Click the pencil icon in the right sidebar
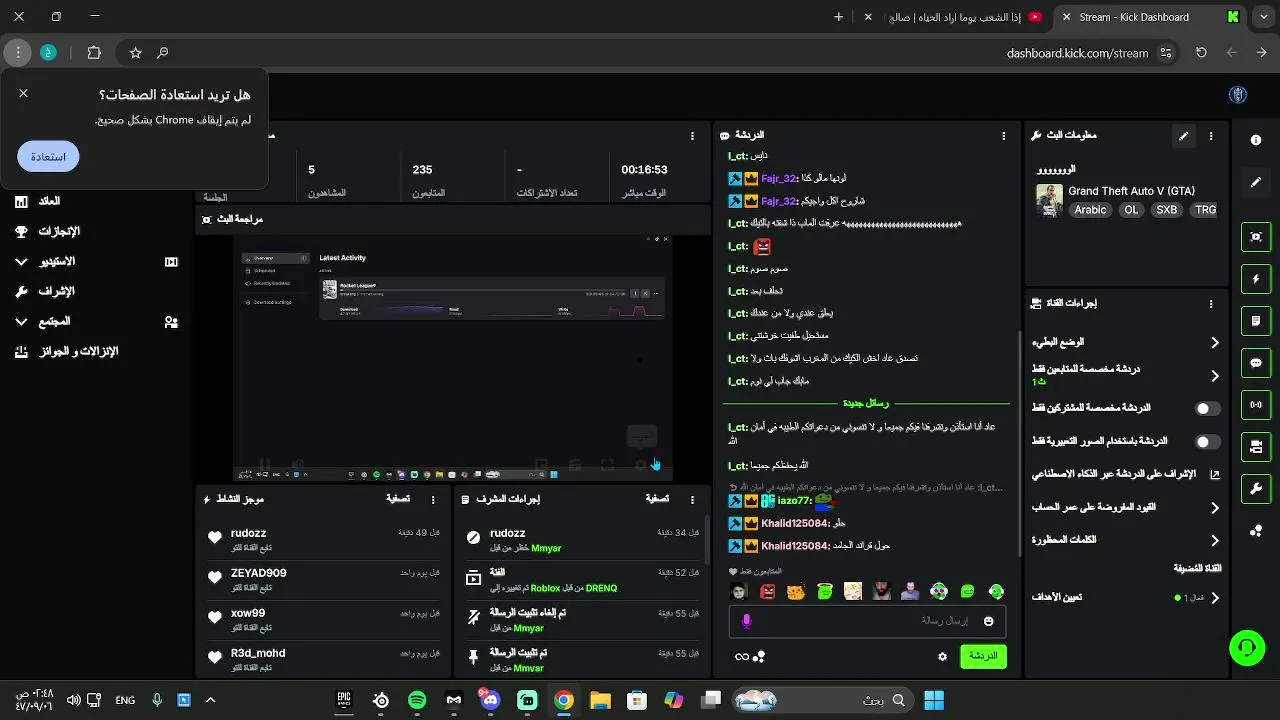 [x=1256, y=183]
